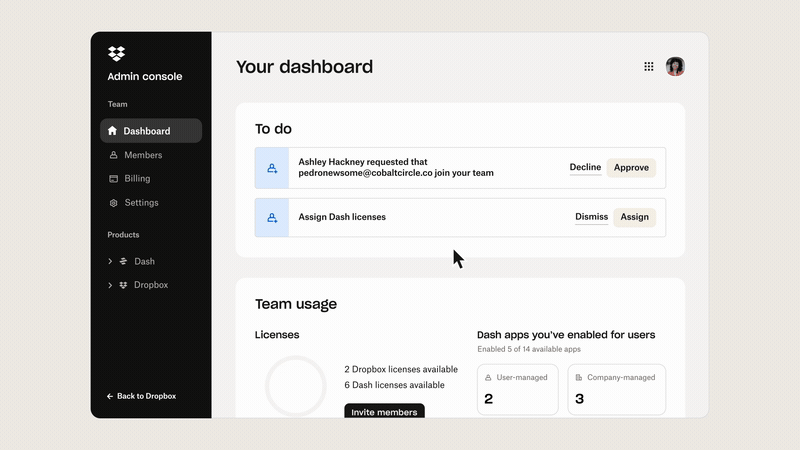The image size is (800, 450).
Task: Open the Company-managed apps card
Action: click(617, 389)
